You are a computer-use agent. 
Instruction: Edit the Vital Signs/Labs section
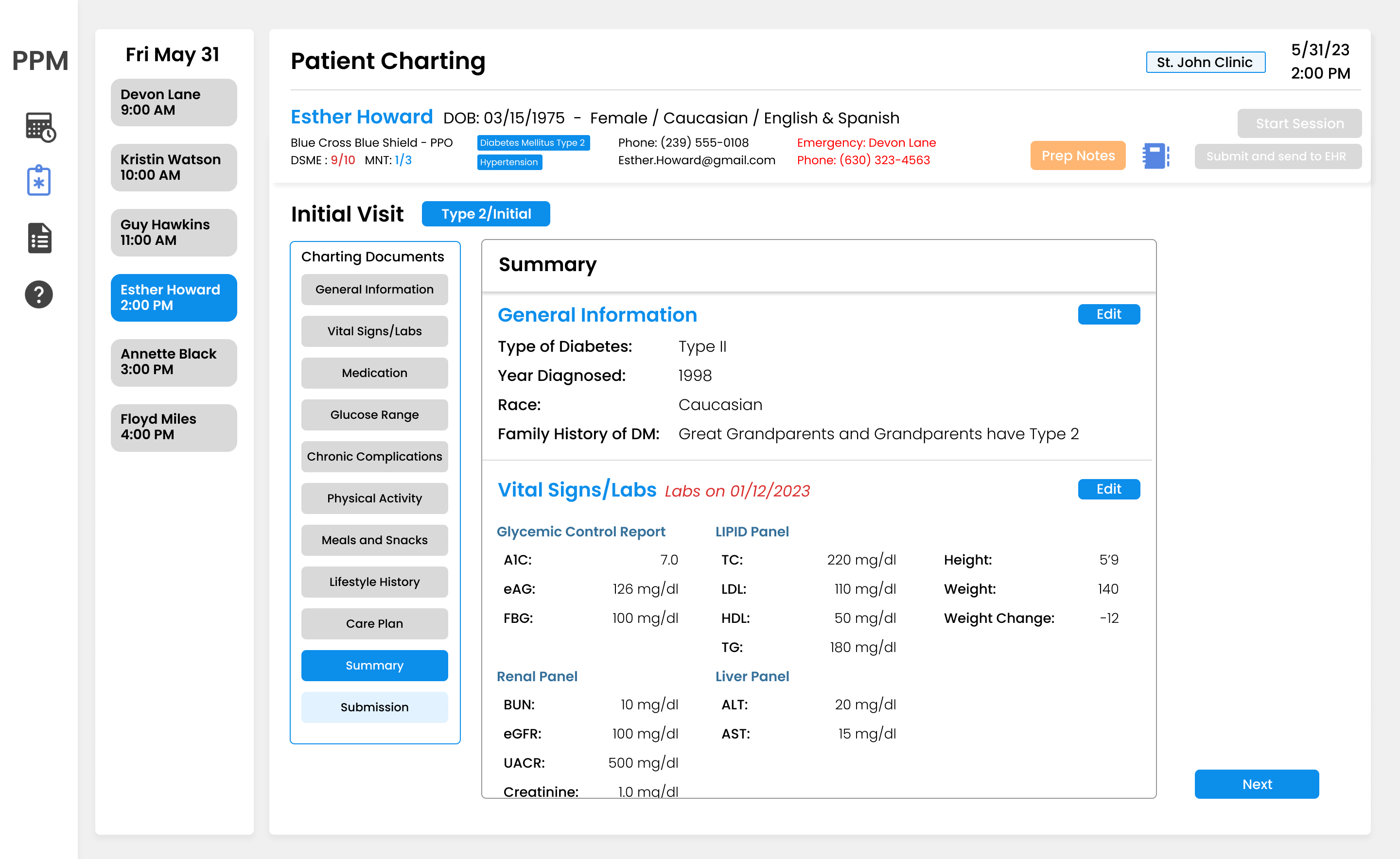[1108, 489]
